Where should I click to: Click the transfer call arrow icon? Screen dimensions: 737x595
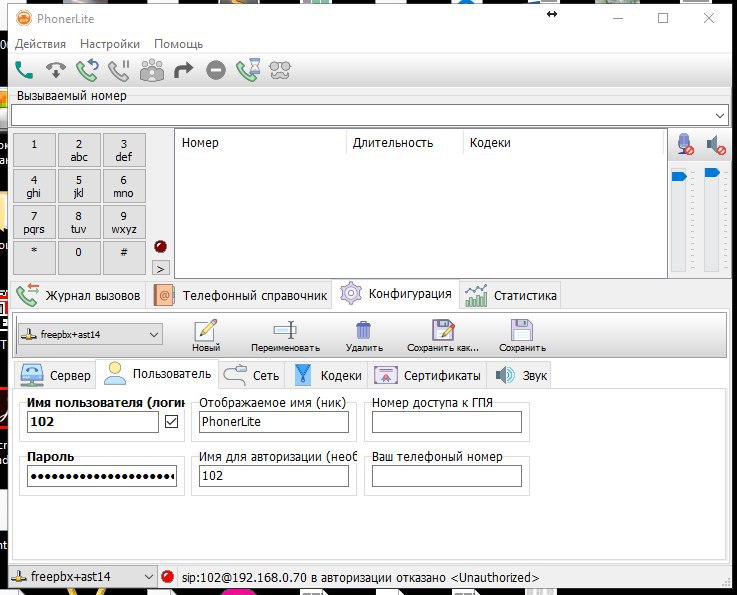pyautogui.click(x=183, y=70)
